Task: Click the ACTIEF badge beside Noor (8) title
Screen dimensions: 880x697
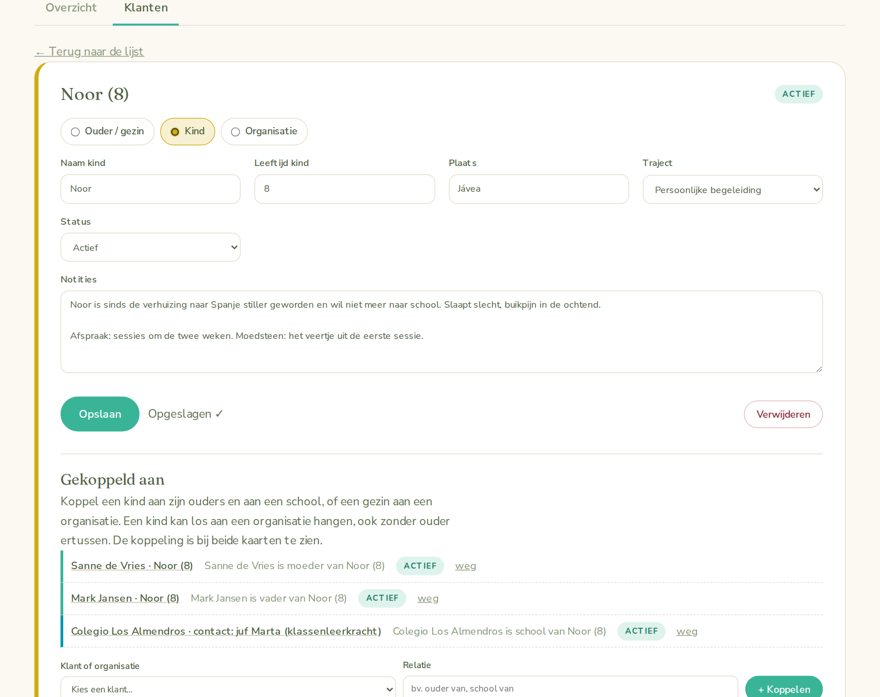Action: click(799, 94)
